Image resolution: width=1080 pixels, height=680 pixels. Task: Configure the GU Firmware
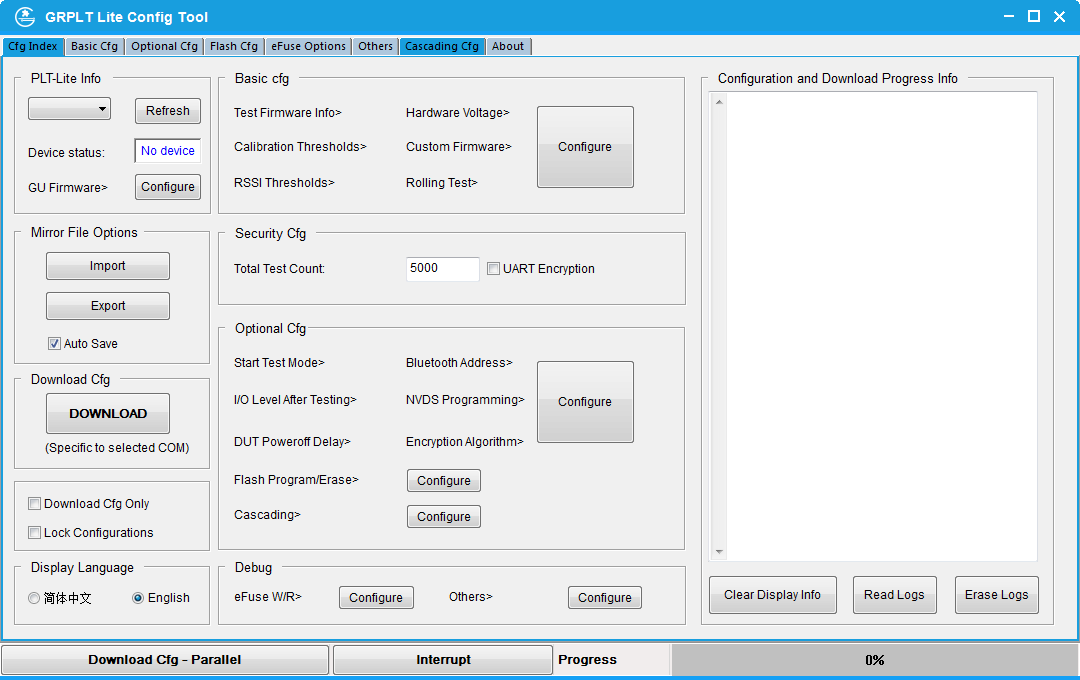pos(167,187)
